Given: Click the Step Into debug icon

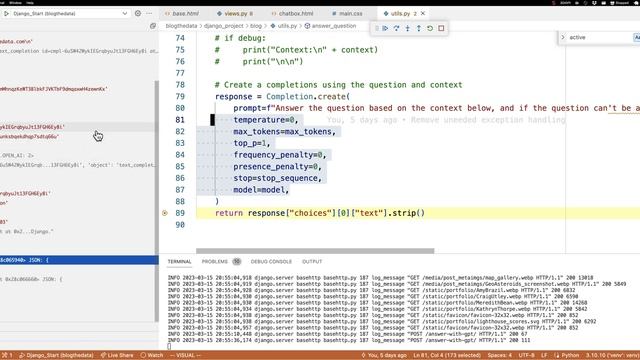Looking at the screenshot, I should pos(407,28).
